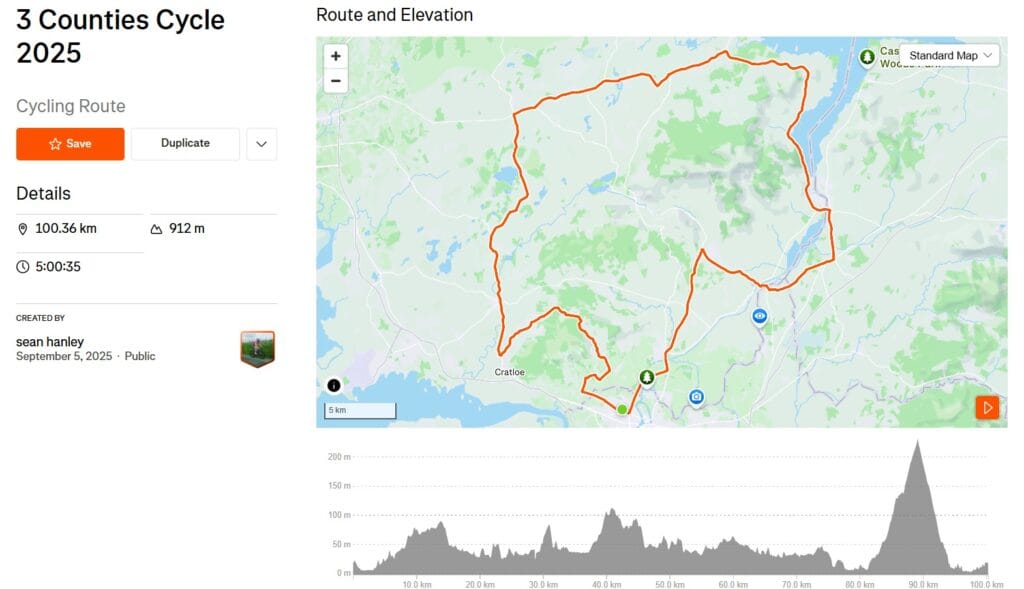
Task: Click the 5 km map scale bar
Action: pyautogui.click(x=361, y=410)
